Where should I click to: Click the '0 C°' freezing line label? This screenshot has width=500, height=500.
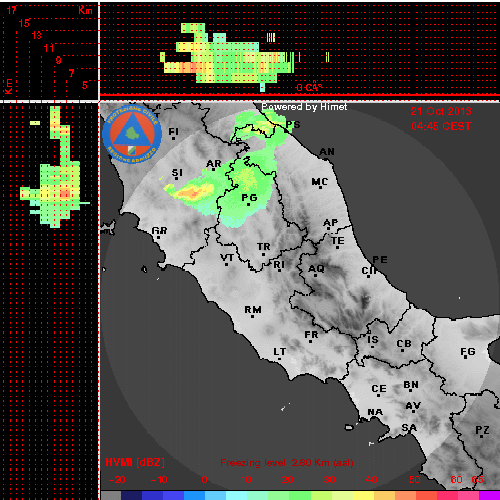(x=309, y=87)
